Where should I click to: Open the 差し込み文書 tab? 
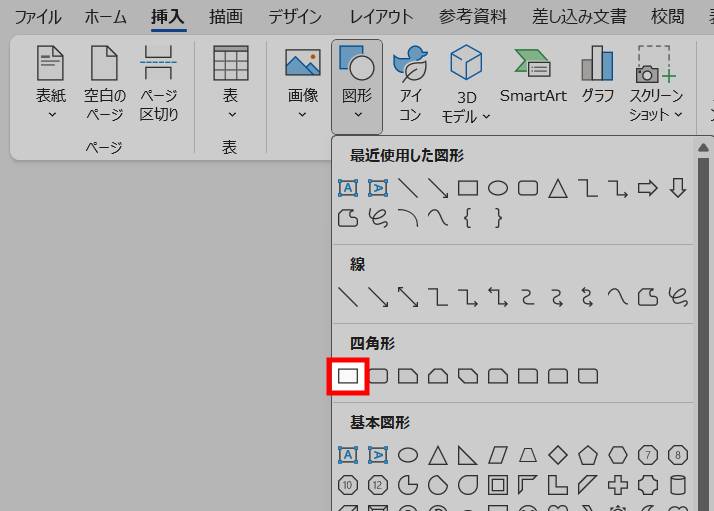(x=579, y=17)
